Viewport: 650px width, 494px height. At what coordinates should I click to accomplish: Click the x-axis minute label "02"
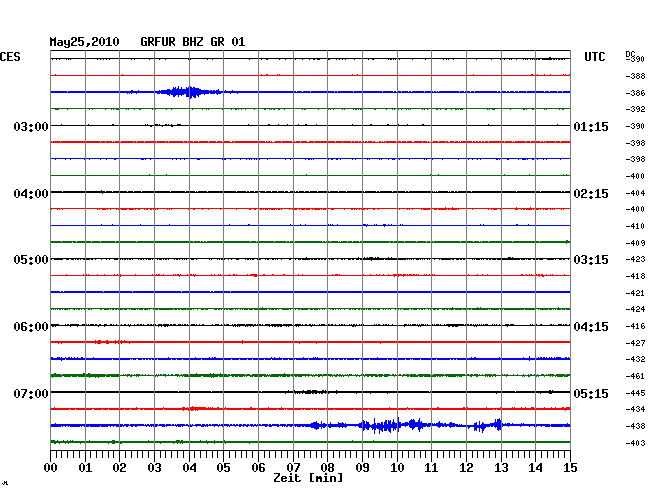(119, 468)
